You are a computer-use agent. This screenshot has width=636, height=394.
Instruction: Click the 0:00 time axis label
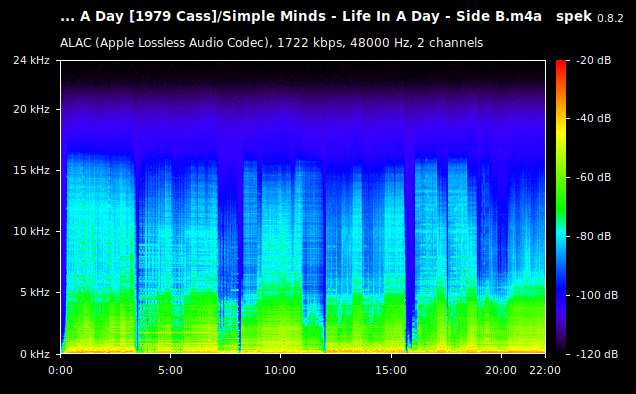click(x=60, y=370)
